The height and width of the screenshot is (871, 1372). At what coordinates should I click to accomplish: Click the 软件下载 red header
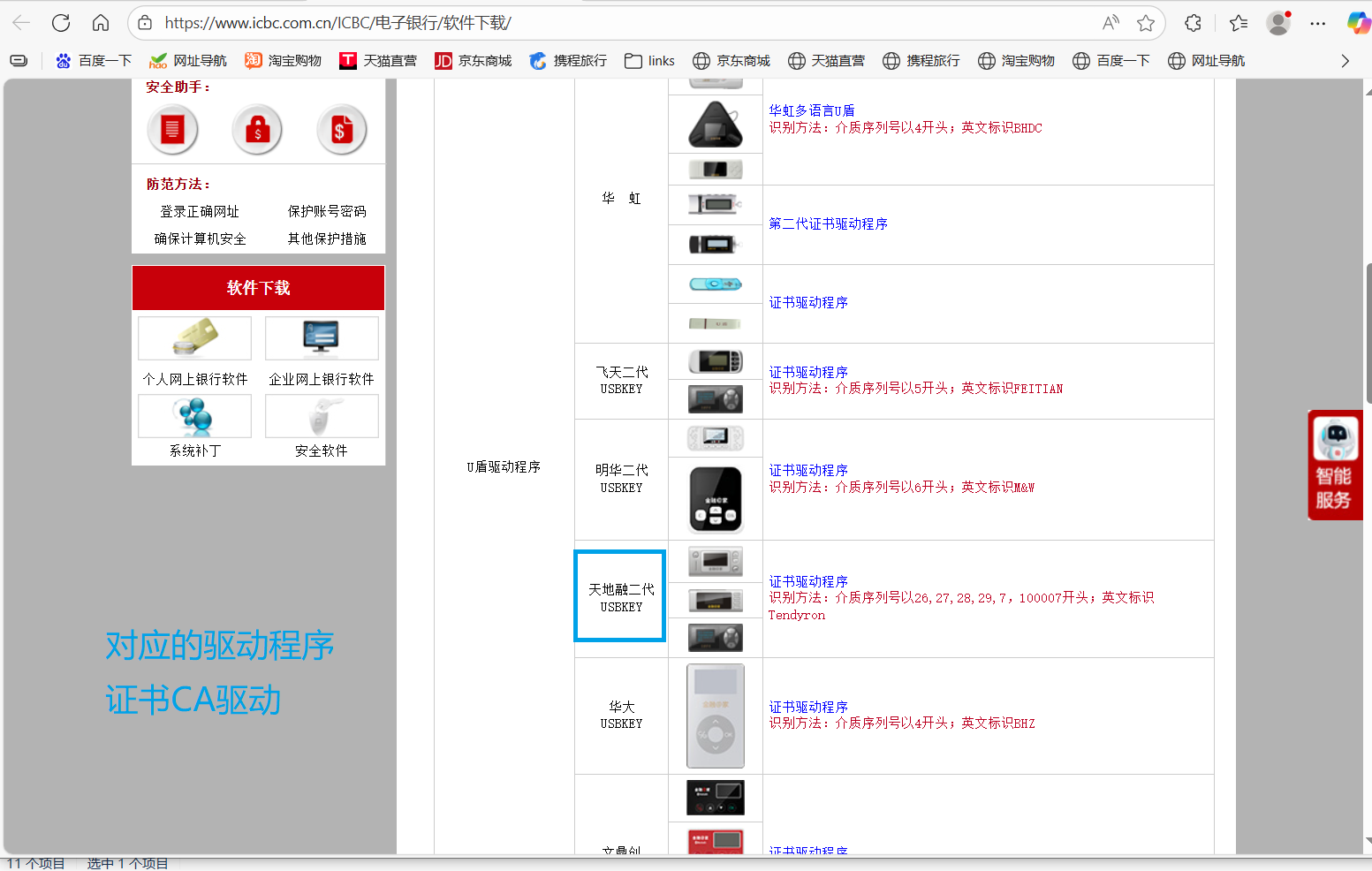click(258, 288)
